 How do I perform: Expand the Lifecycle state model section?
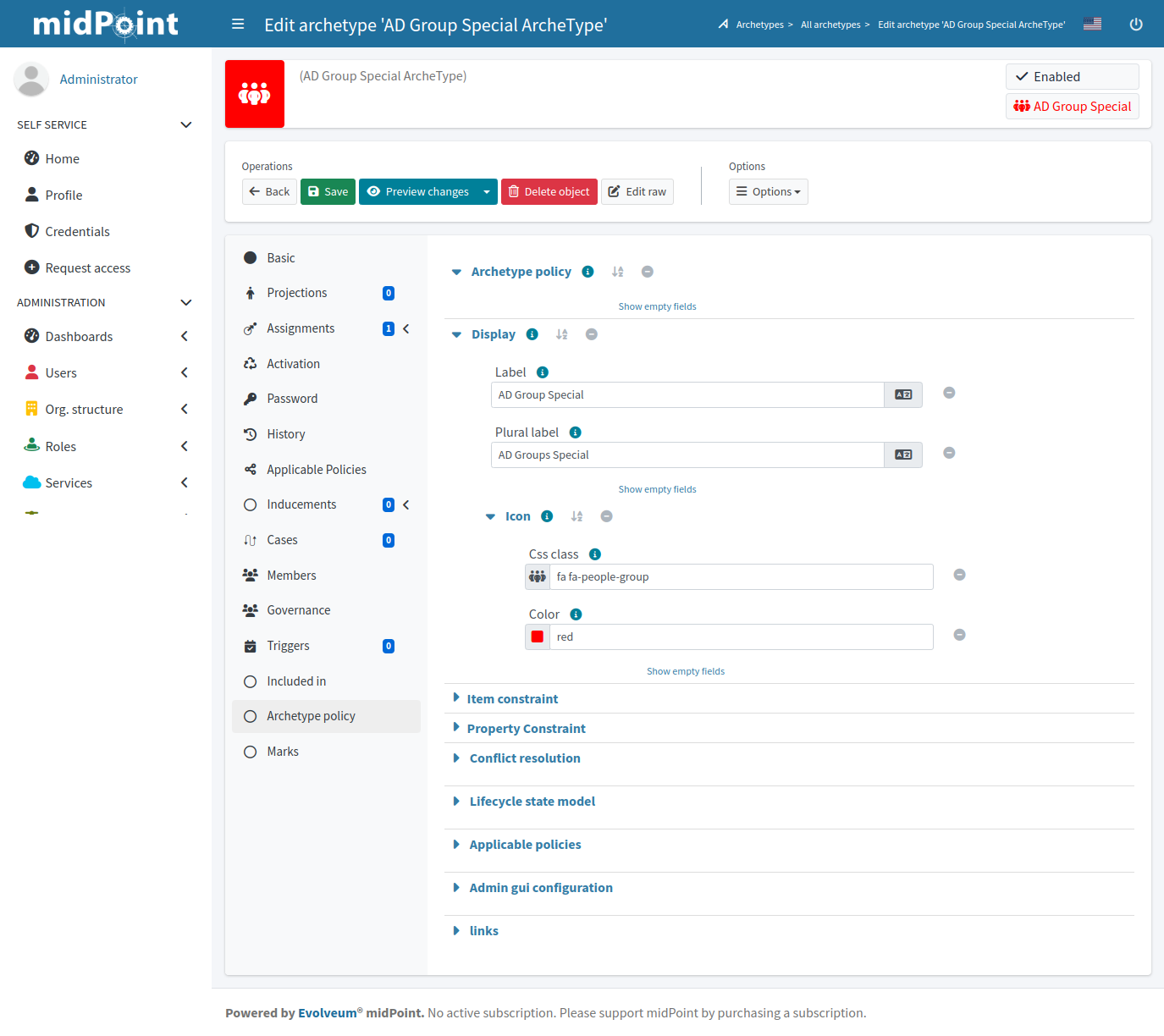click(x=456, y=802)
